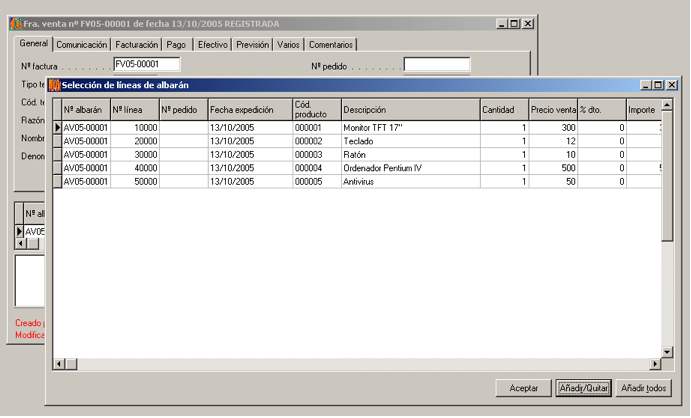Click the Aceptar button
691x418 pixels.
(x=524, y=388)
